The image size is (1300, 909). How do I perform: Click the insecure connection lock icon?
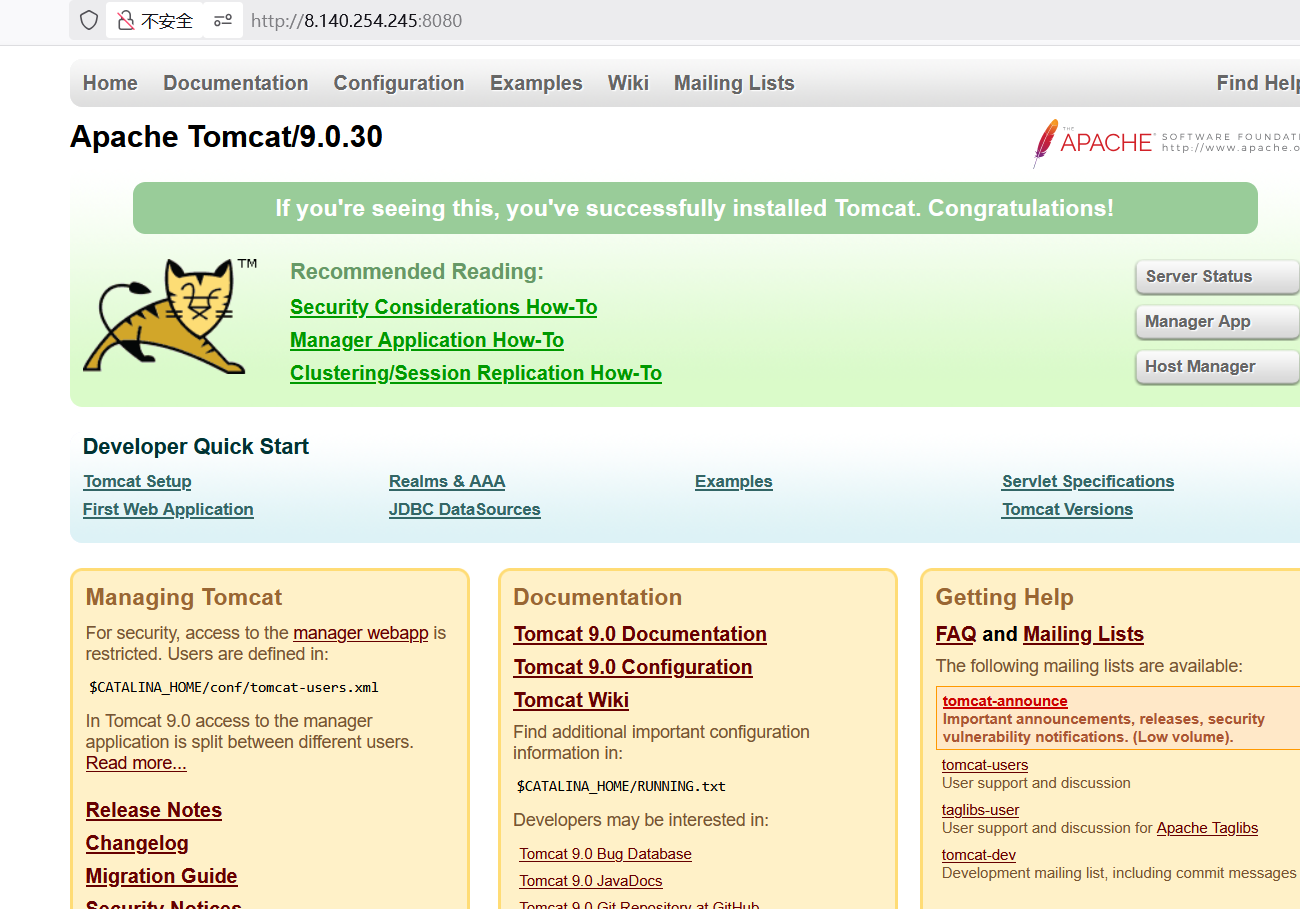tap(126, 20)
